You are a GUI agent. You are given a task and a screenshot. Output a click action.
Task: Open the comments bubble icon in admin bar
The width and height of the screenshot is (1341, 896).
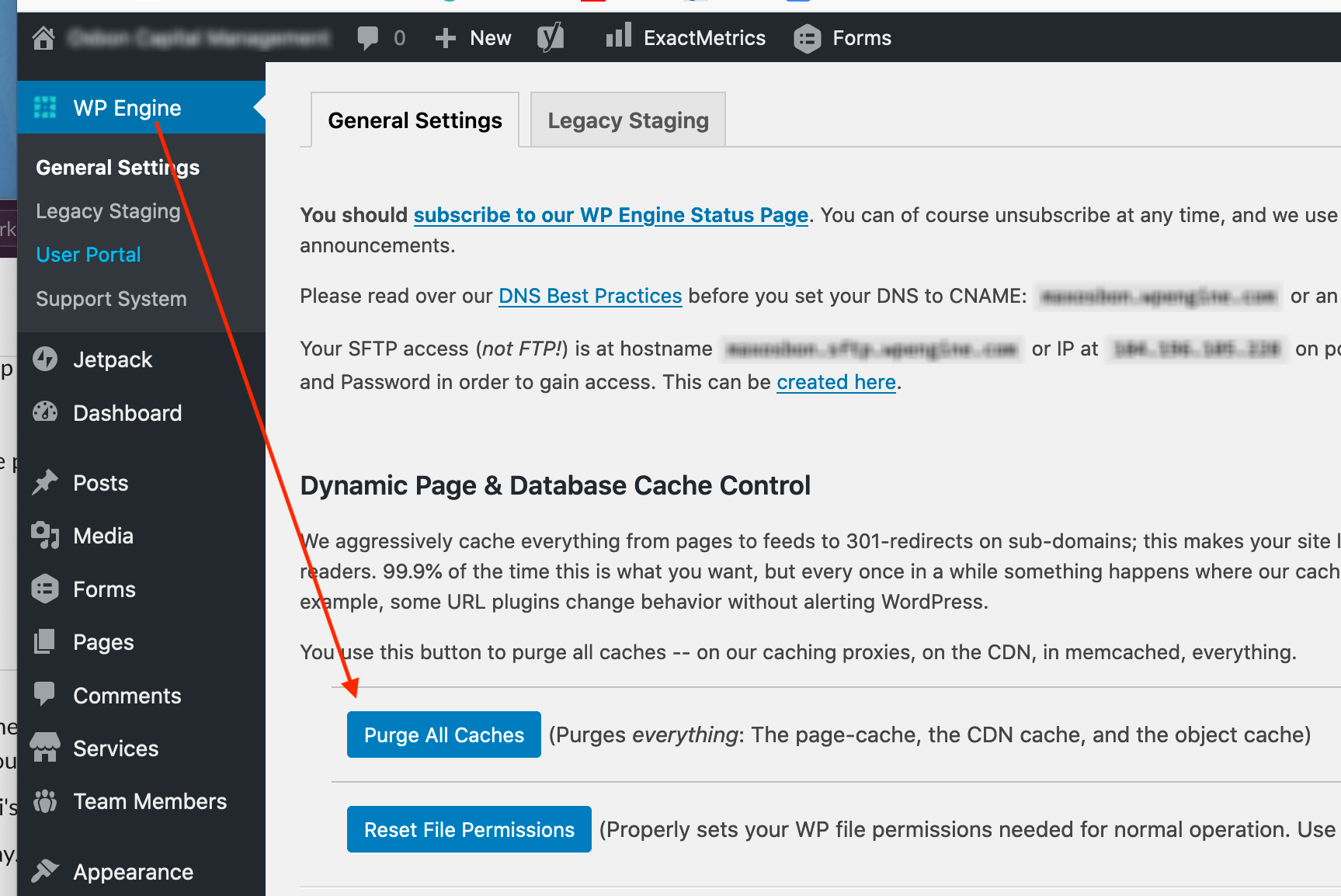click(368, 38)
